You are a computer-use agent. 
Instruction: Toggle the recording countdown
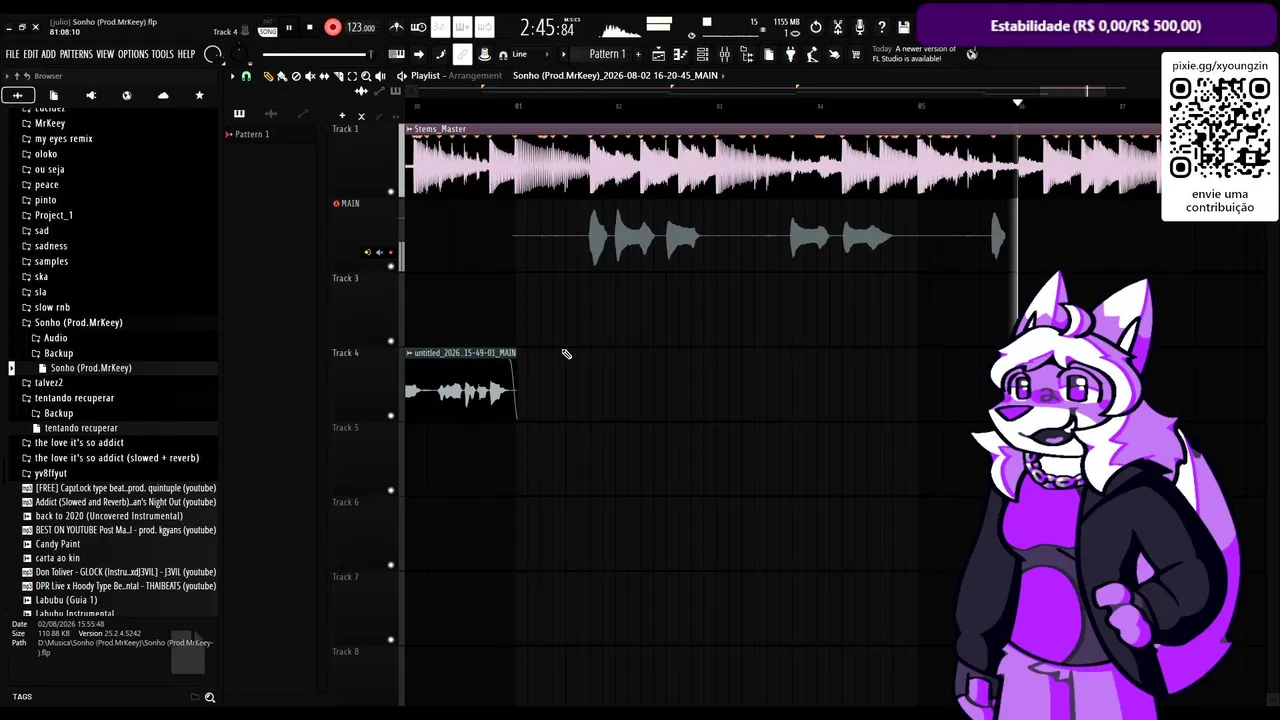tap(440, 27)
